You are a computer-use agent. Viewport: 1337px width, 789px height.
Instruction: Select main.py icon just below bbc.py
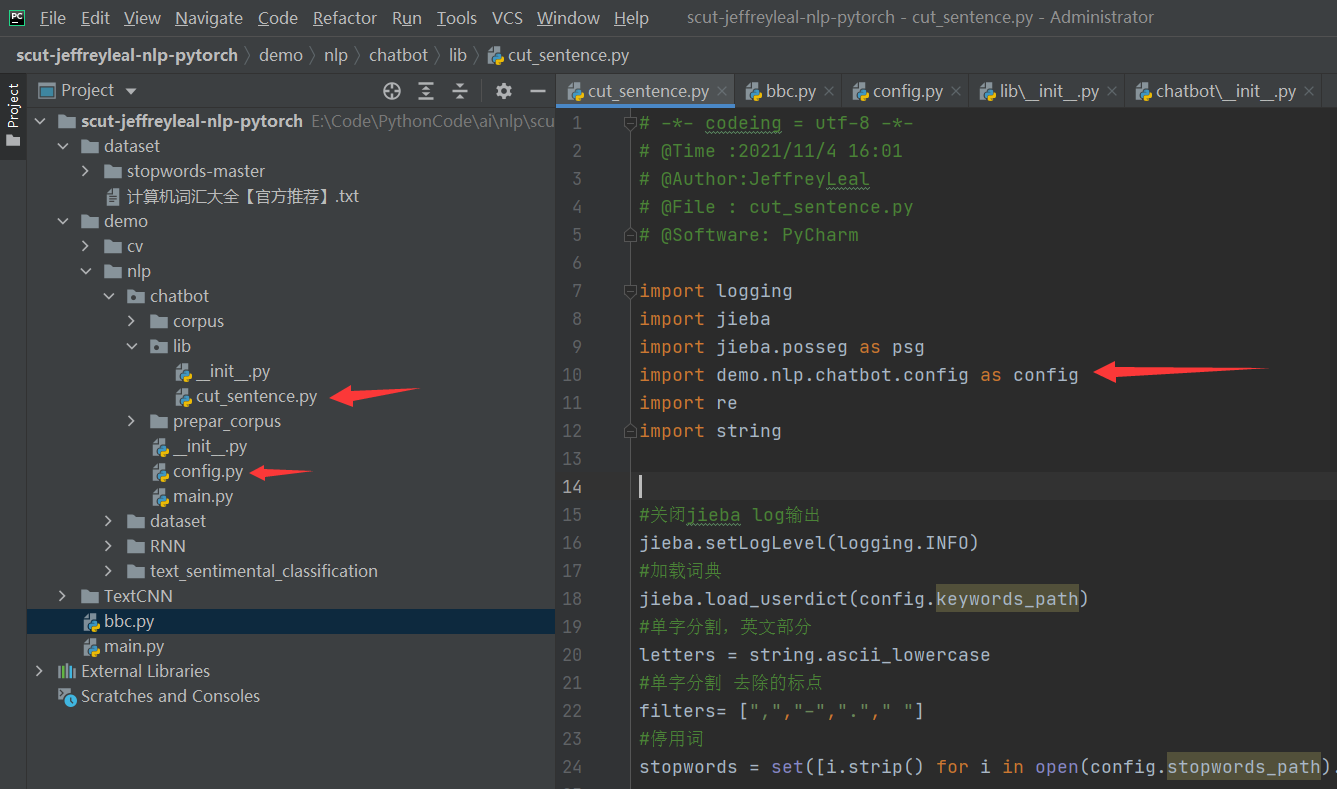click(x=91, y=647)
